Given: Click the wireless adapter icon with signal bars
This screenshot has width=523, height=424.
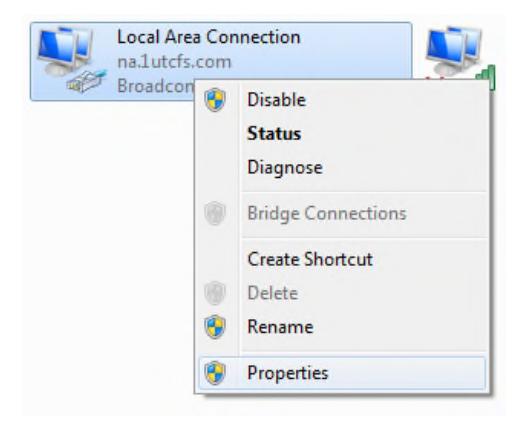Looking at the screenshot, I should click(460, 55).
